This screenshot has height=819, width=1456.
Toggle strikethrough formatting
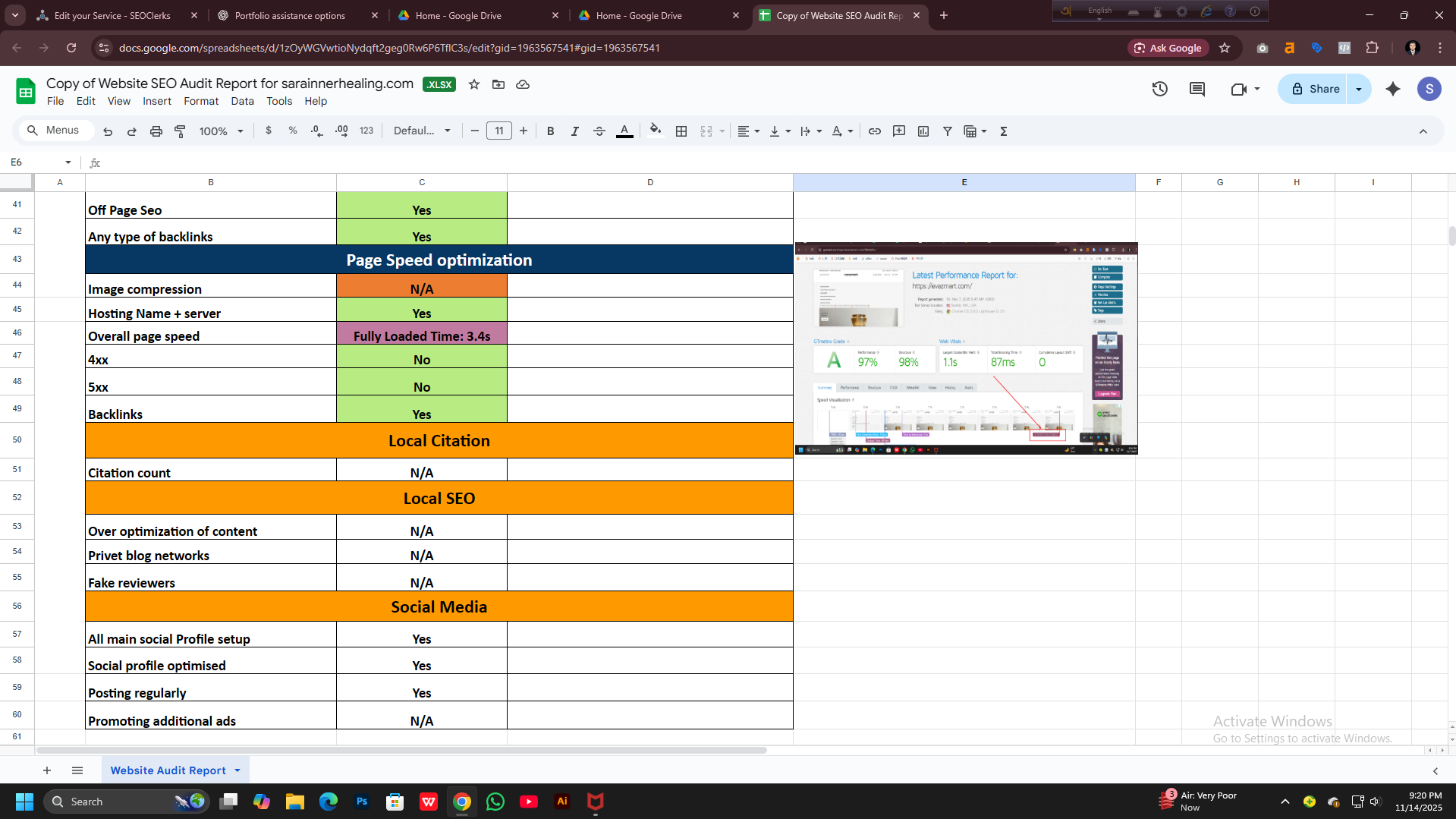599,131
